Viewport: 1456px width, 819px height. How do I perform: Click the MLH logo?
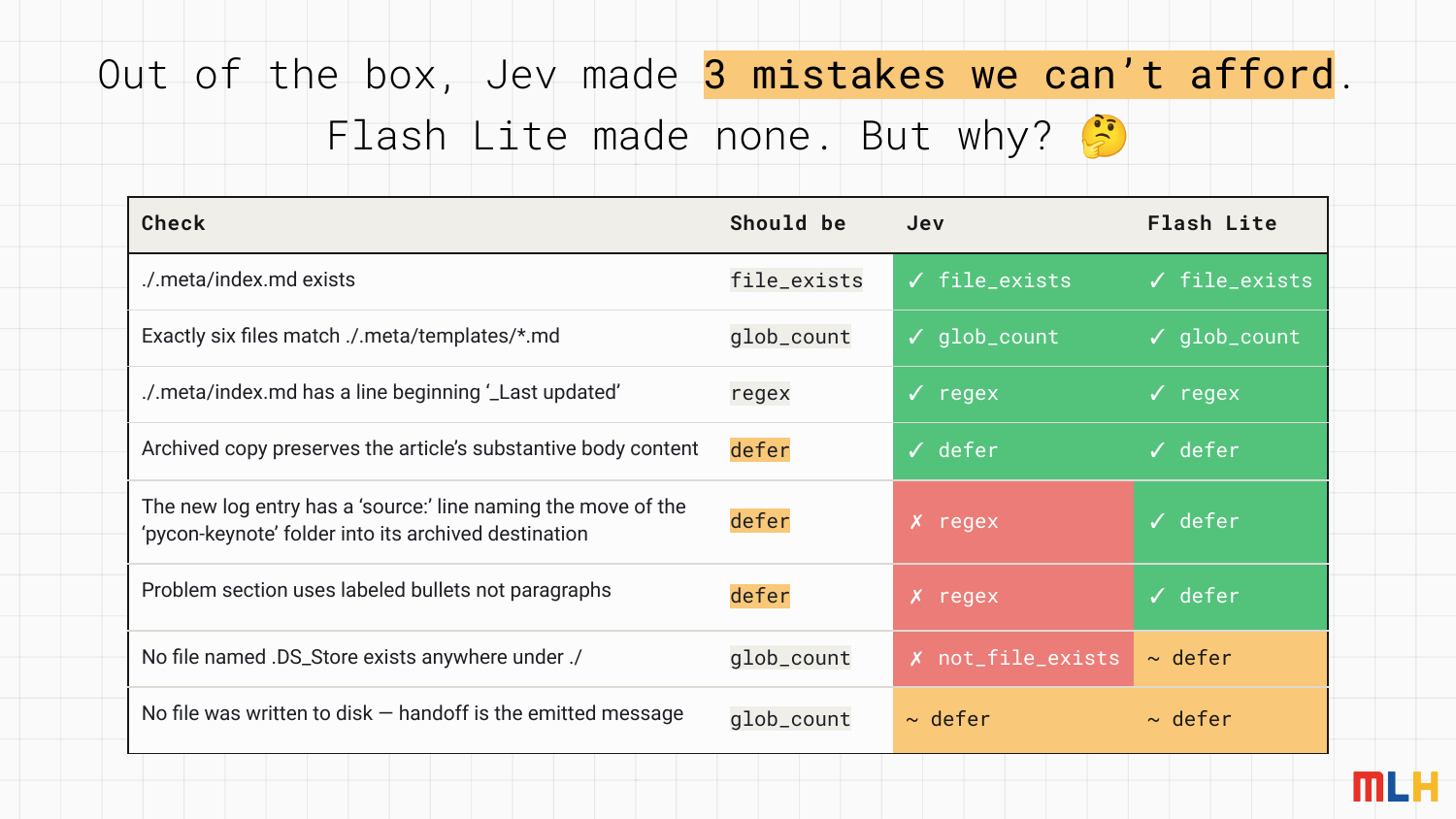point(1396,787)
